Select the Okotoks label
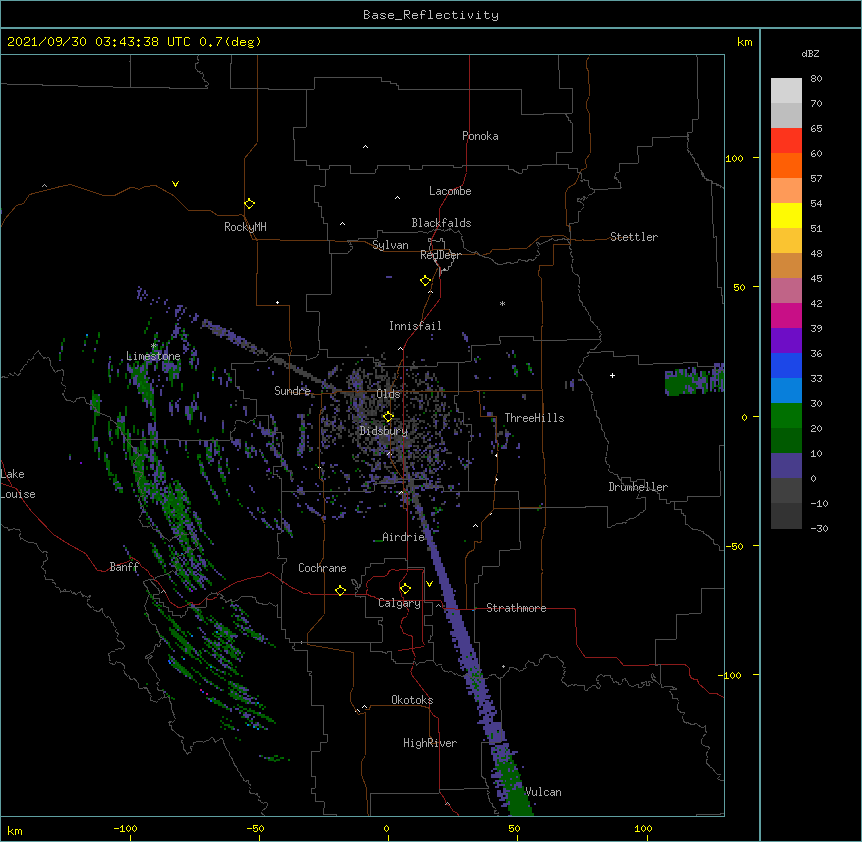 [412, 700]
